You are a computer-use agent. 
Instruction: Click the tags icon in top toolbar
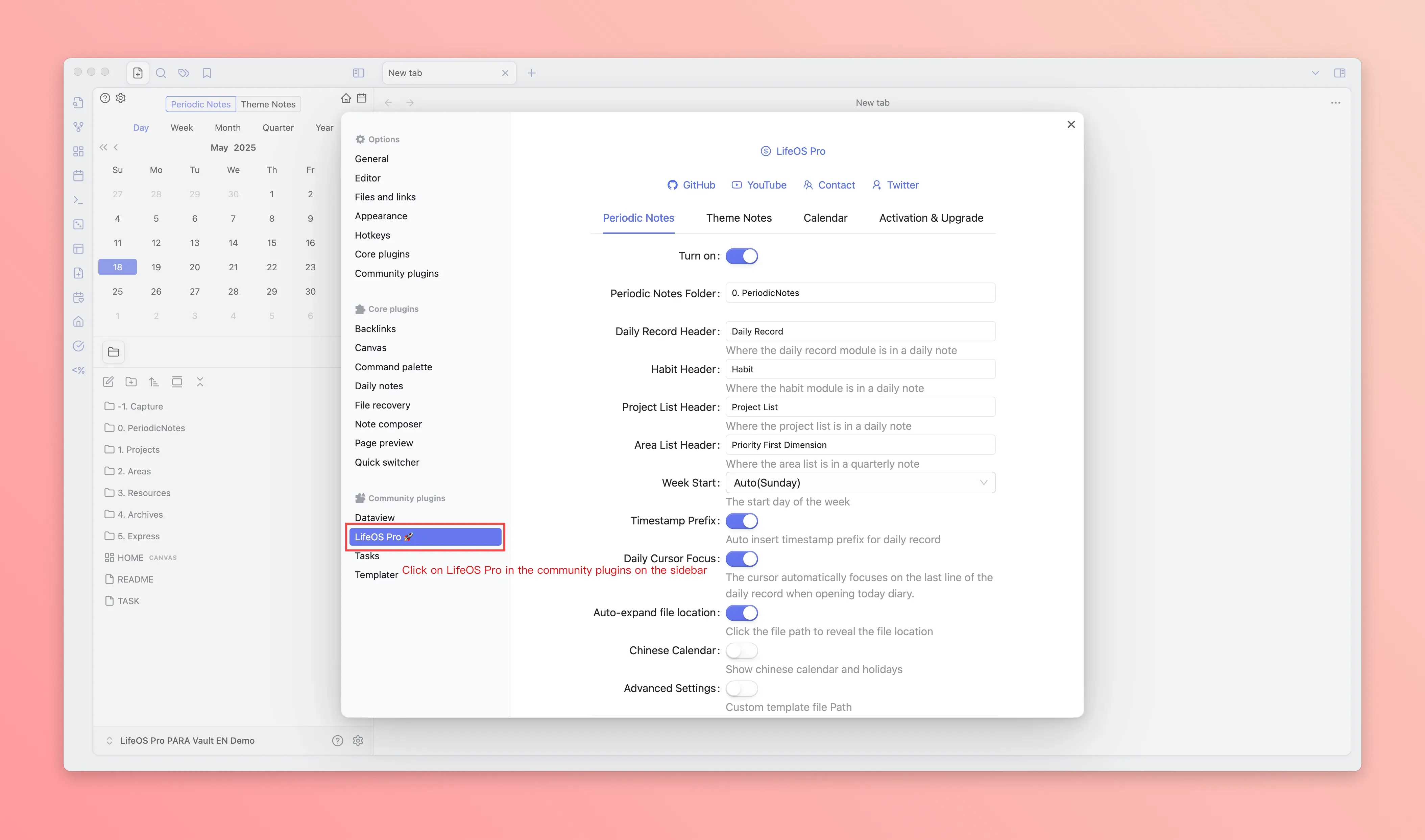pyautogui.click(x=184, y=73)
